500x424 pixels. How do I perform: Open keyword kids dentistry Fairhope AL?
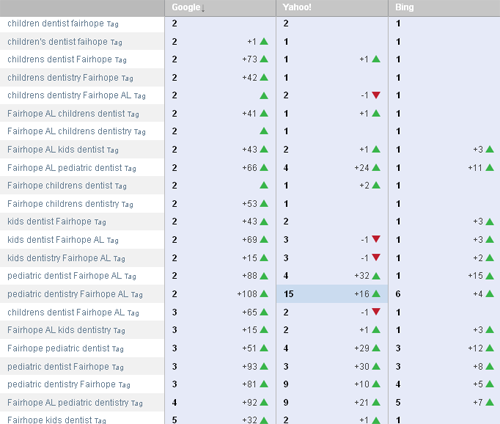pos(59,258)
